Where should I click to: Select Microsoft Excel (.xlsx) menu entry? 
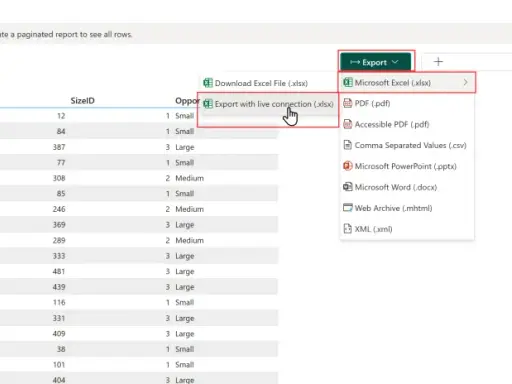pyautogui.click(x=407, y=82)
